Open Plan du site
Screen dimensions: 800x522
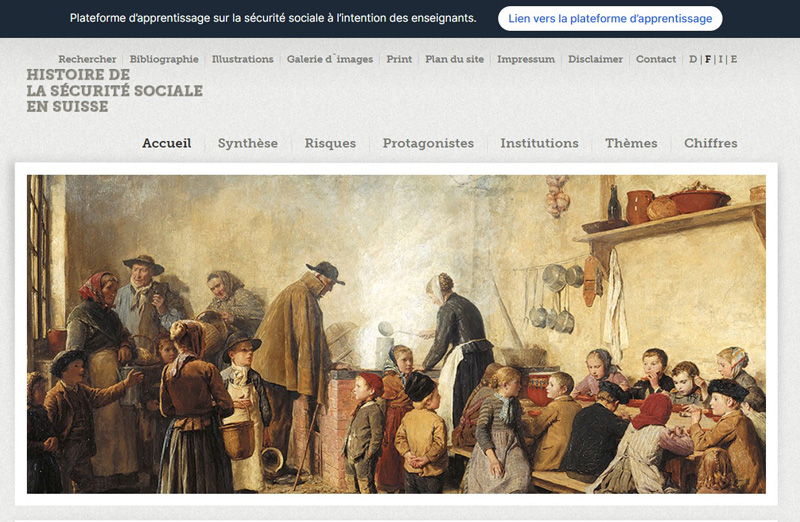tap(455, 59)
